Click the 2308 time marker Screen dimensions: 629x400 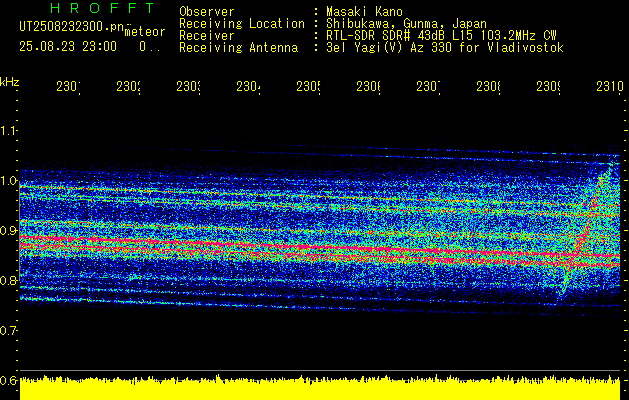click(488, 87)
